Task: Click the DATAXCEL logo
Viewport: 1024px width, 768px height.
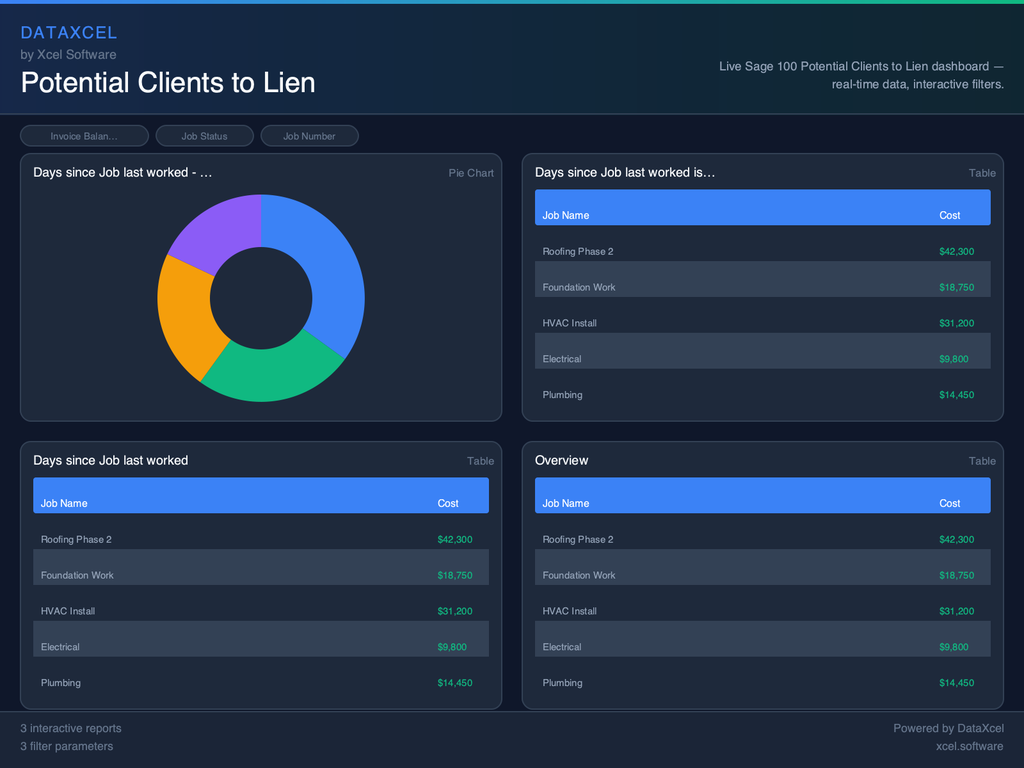Action: click(69, 32)
